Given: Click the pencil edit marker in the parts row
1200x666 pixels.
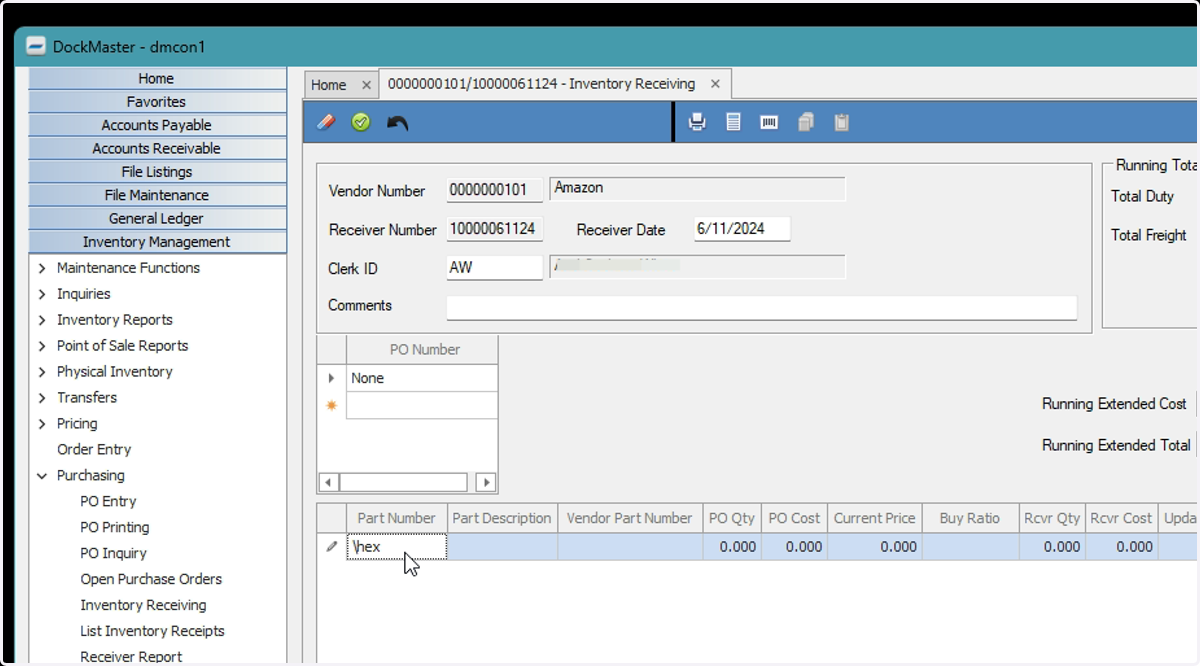Looking at the screenshot, I should coord(332,547).
